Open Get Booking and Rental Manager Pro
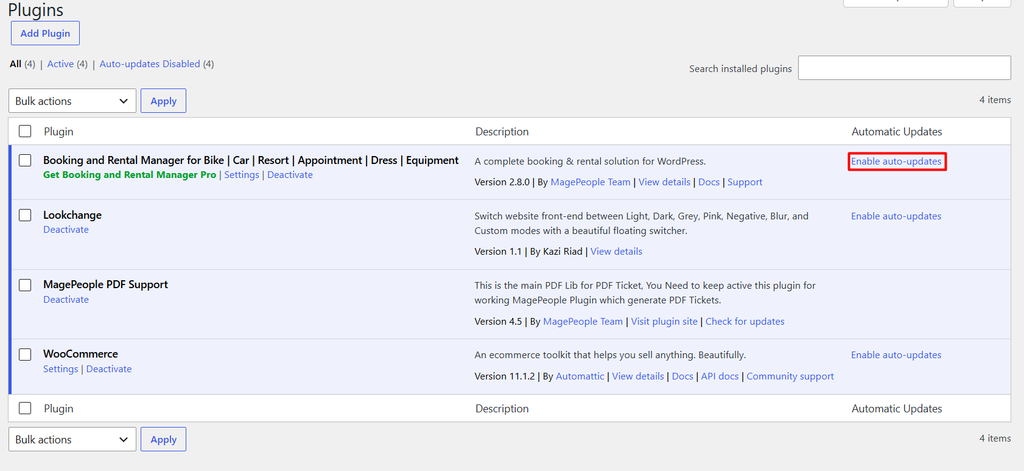1024x471 pixels. point(129,175)
